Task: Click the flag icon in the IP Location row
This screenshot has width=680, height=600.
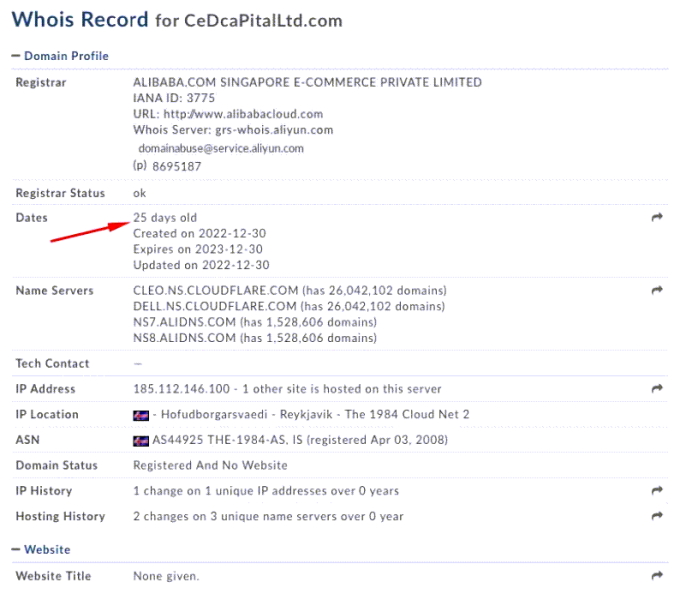Action: (141, 415)
